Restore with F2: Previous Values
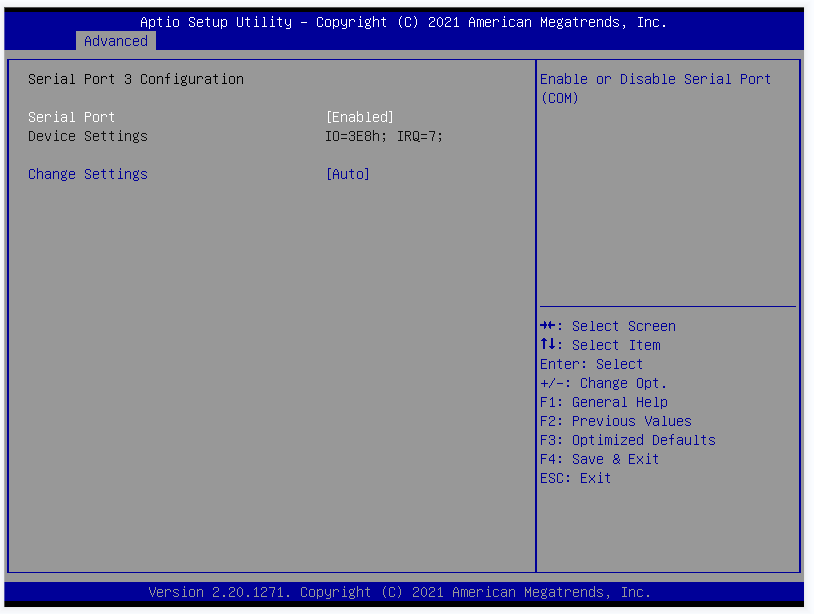This screenshot has height=614, width=814. click(615, 421)
